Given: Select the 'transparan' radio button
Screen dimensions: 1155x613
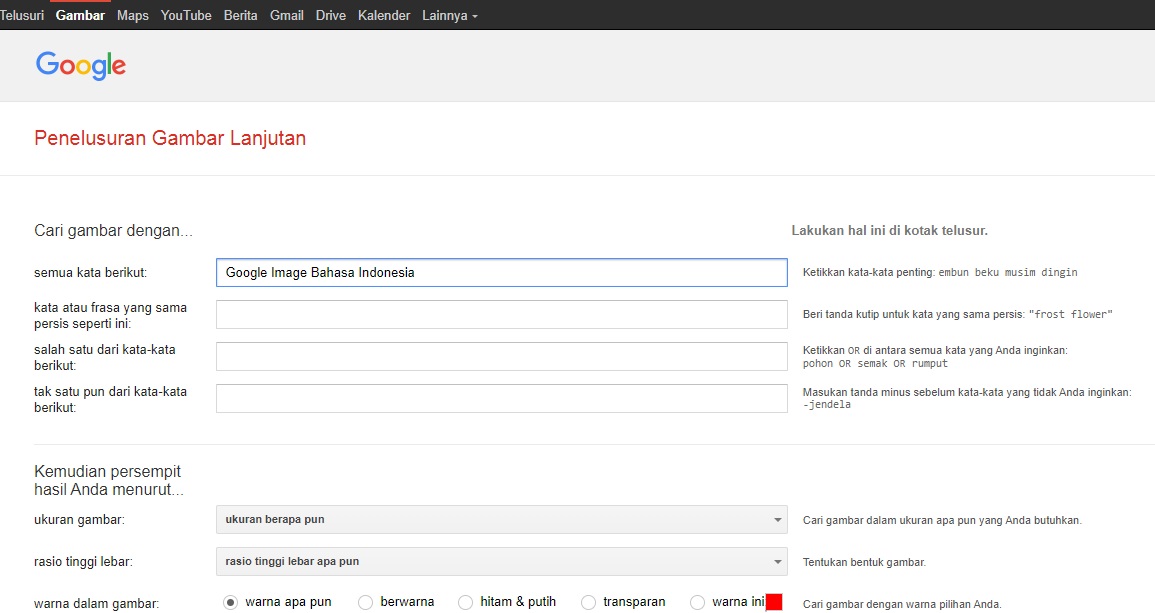Looking at the screenshot, I should pos(589,603).
